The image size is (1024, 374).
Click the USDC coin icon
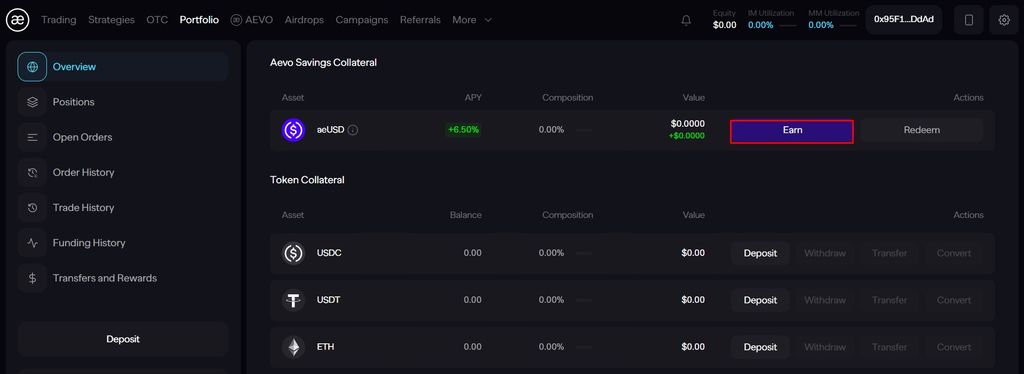coord(293,253)
